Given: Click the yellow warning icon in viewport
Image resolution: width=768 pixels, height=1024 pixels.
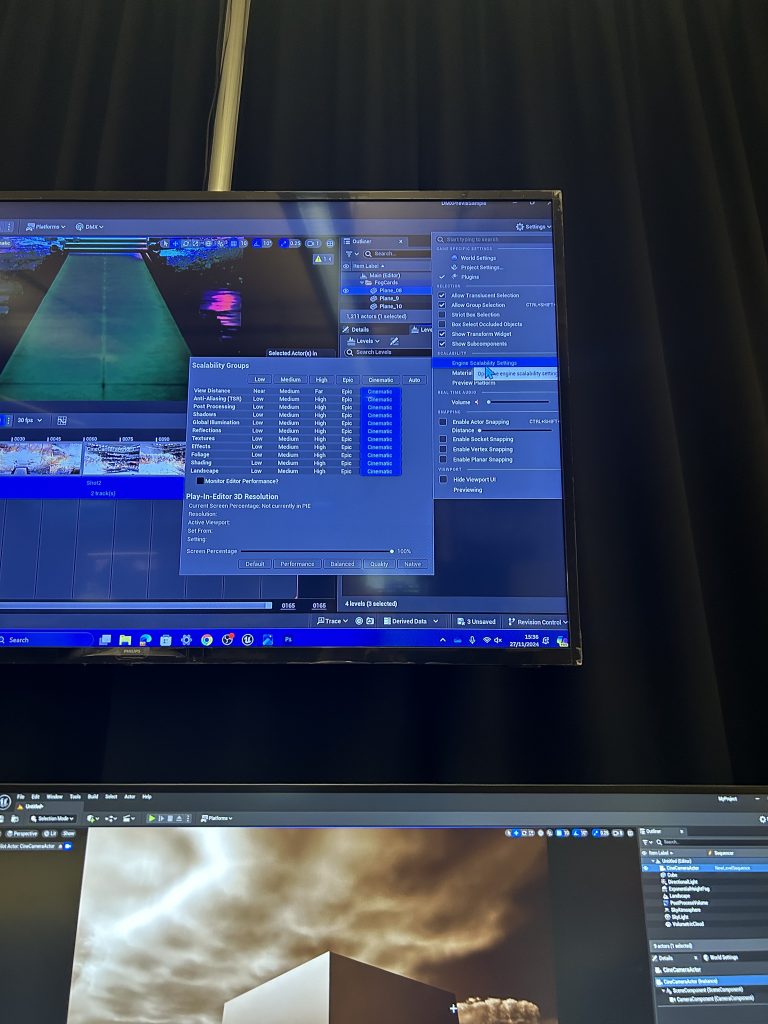Looking at the screenshot, I should point(319,259).
